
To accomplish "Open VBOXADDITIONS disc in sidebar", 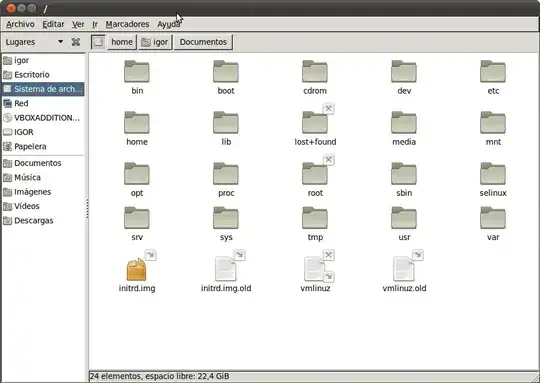I will pyautogui.click(x=43, y=118).
